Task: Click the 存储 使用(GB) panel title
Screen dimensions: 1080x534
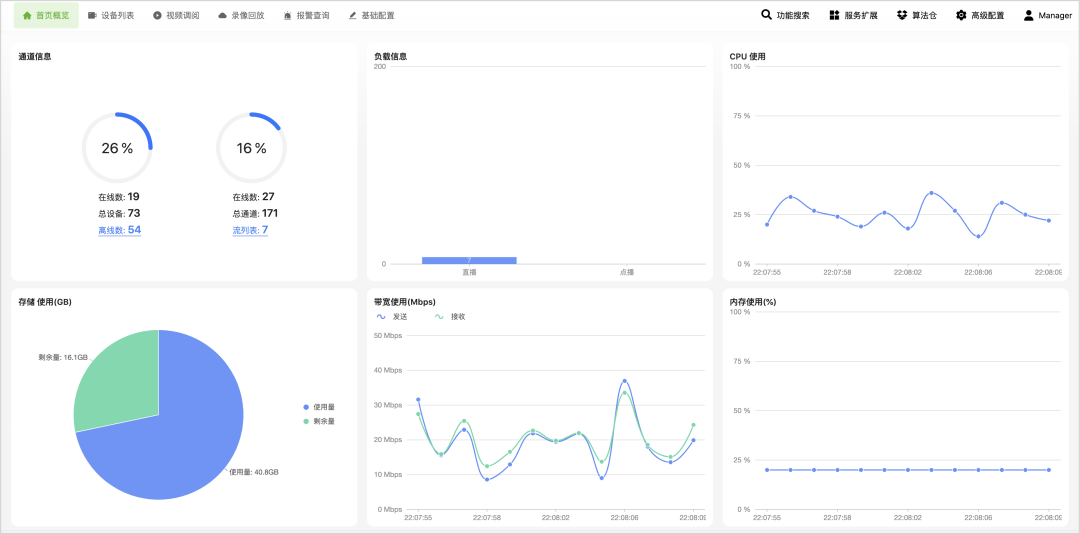Action: pos(45,302)
